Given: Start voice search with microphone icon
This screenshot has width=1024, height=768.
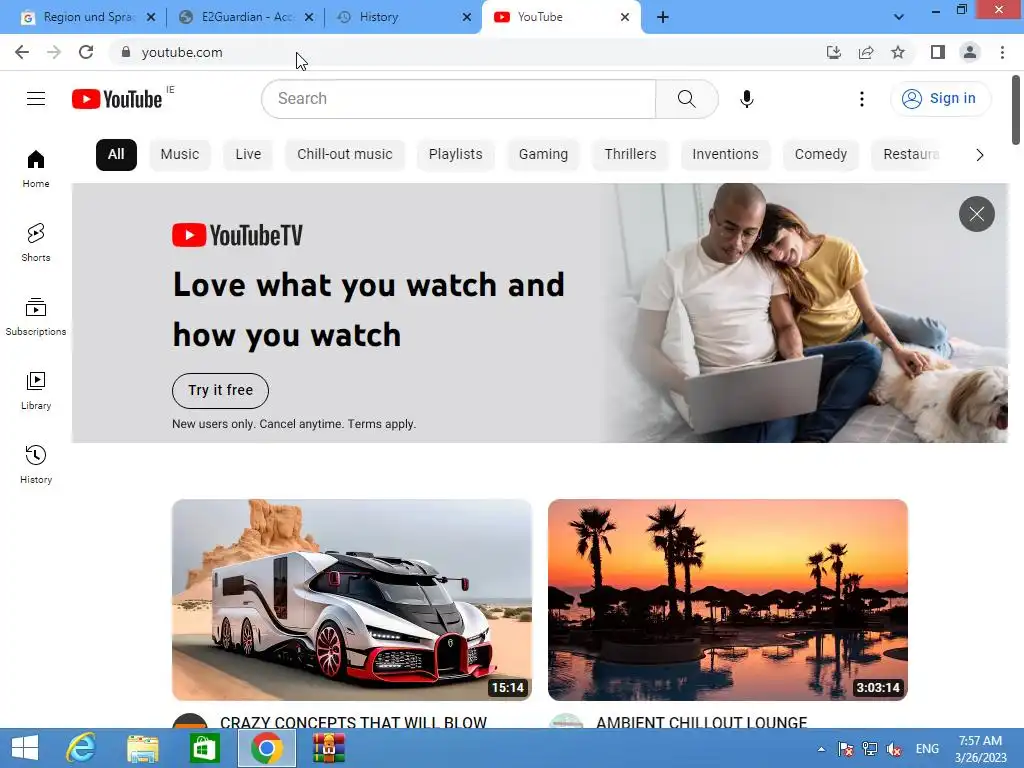Looking at the screenshot, I should 746,99.
